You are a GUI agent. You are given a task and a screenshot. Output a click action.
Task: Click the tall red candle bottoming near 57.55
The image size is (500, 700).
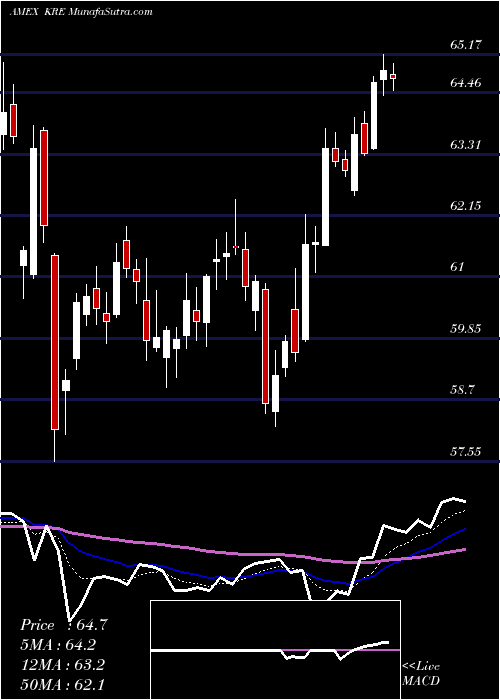[x=54, y=342]
